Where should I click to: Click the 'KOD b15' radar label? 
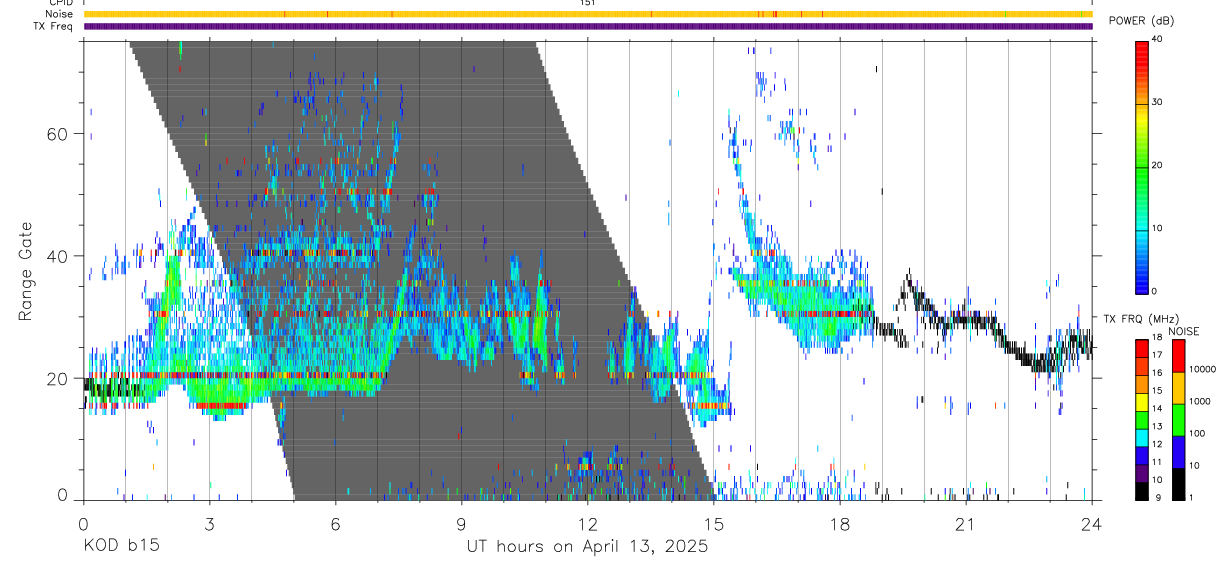[x=120, y=547]
